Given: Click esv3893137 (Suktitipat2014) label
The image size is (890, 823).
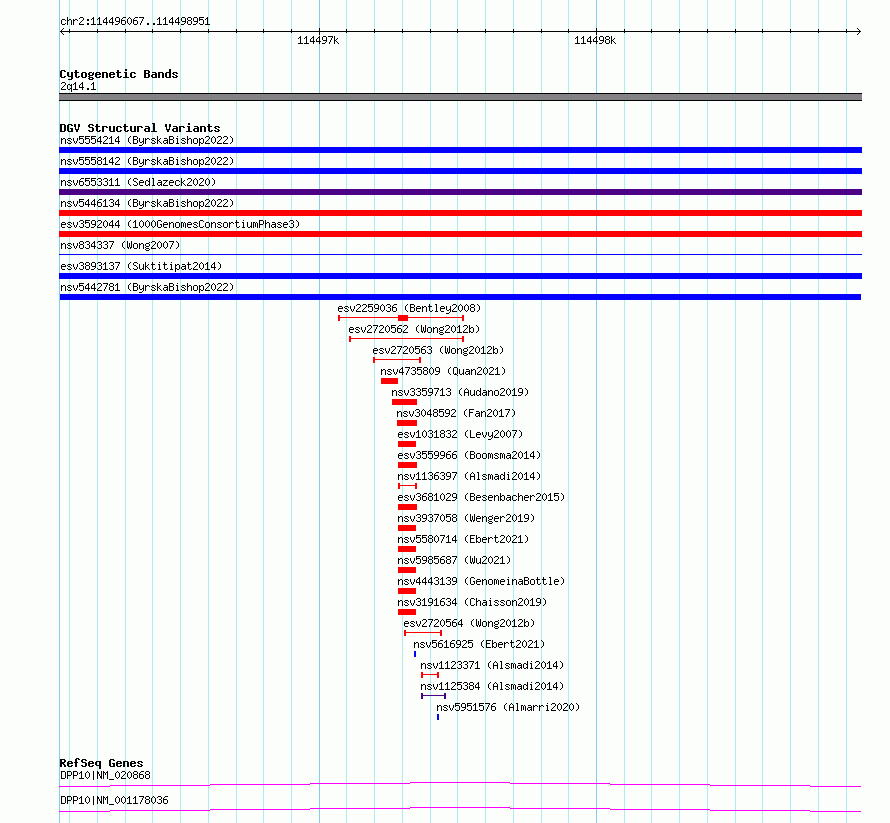Looking at the screenshot, I should point(141,266).
